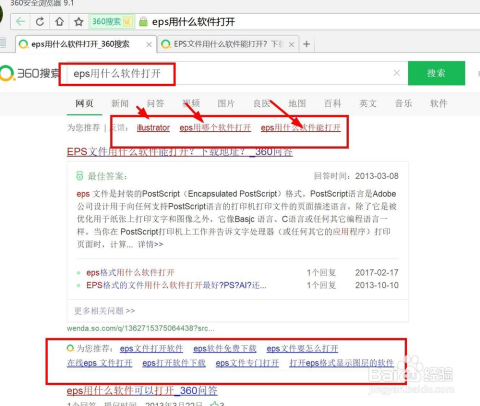This screenshot has width=480, height=406.
Task: Select the 英文 search category
Action: click(x=368, y=104)
